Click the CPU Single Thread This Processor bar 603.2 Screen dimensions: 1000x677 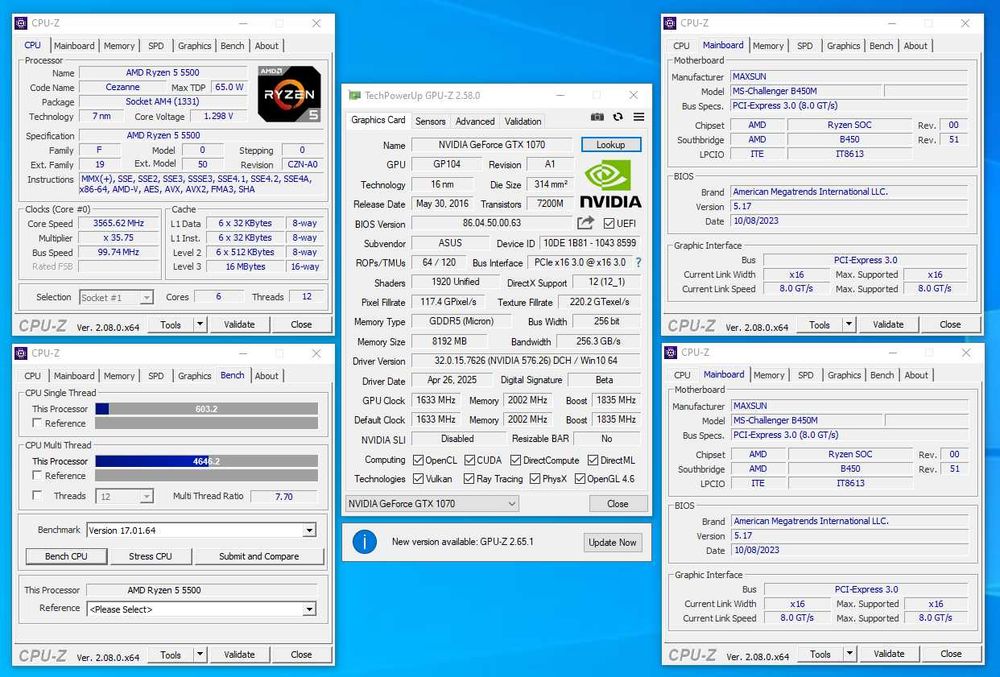click(x=207, y=409)
